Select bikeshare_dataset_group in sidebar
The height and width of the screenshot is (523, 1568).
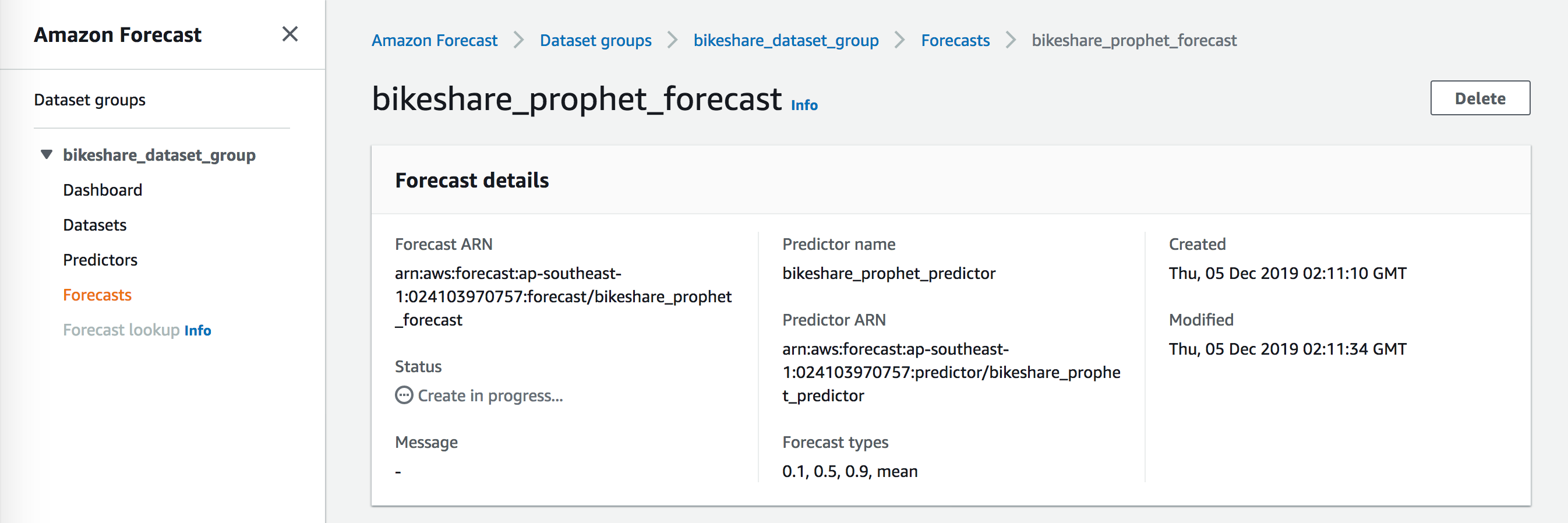[159, 156]
